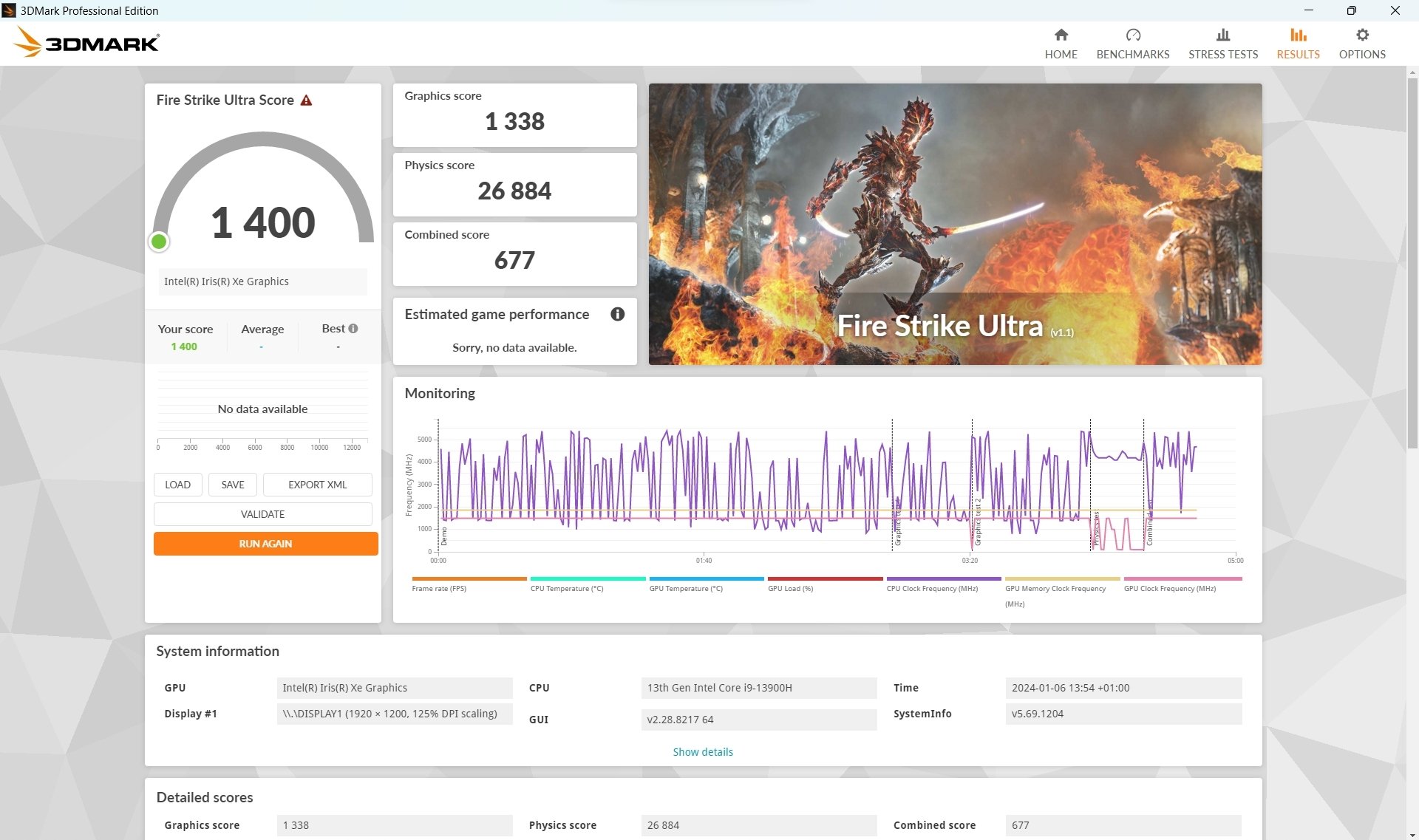Click the VALIDATE button
Screen dimensions: 1419x840
[x=262, y=514]
